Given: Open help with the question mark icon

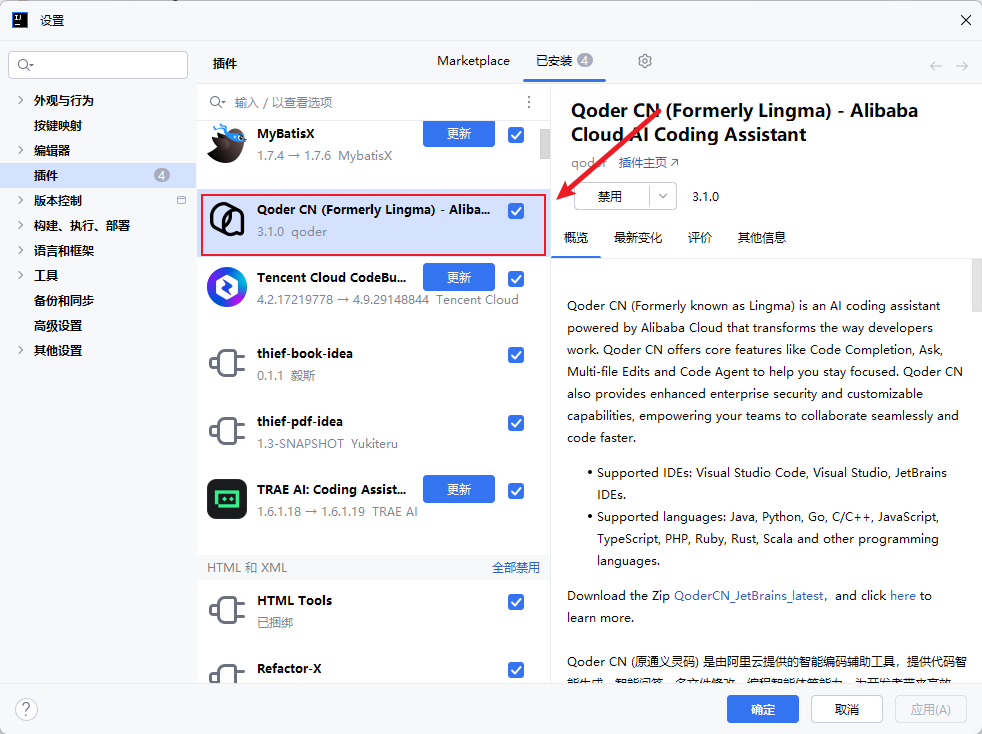Looking at the screenshot, I should coord(26,709).
